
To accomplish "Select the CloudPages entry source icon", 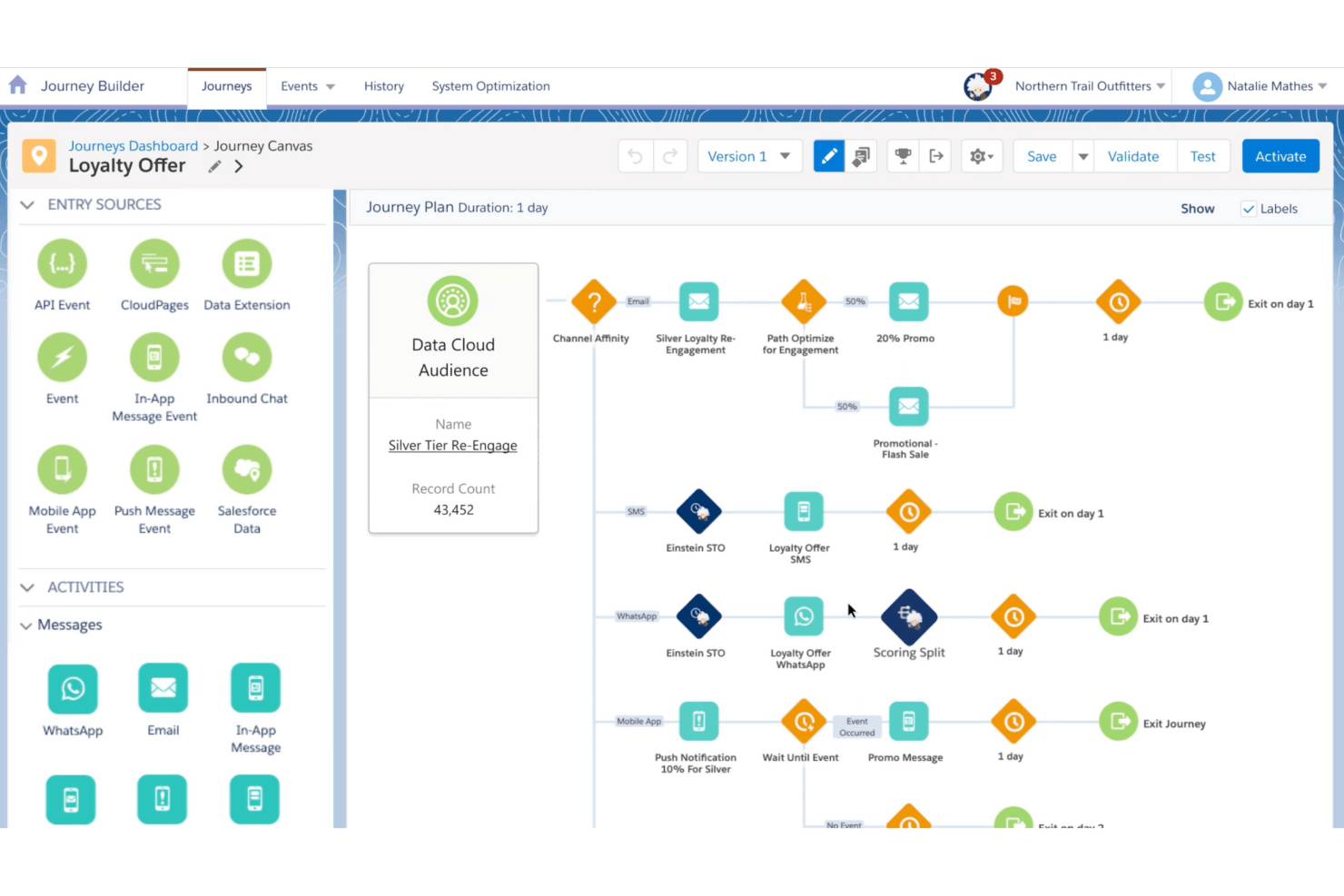I will 154,263.
